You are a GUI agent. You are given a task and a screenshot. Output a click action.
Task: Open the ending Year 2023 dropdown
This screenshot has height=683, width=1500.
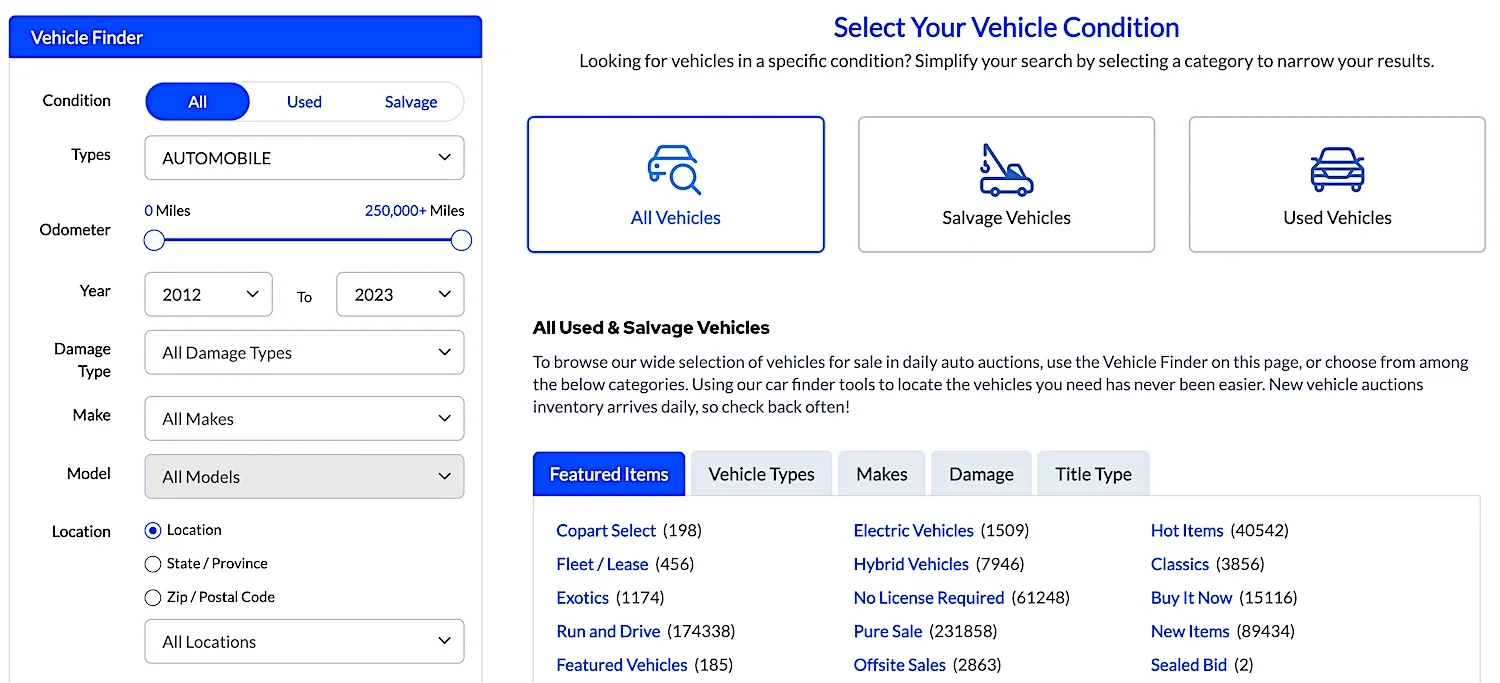pos(400,294)
